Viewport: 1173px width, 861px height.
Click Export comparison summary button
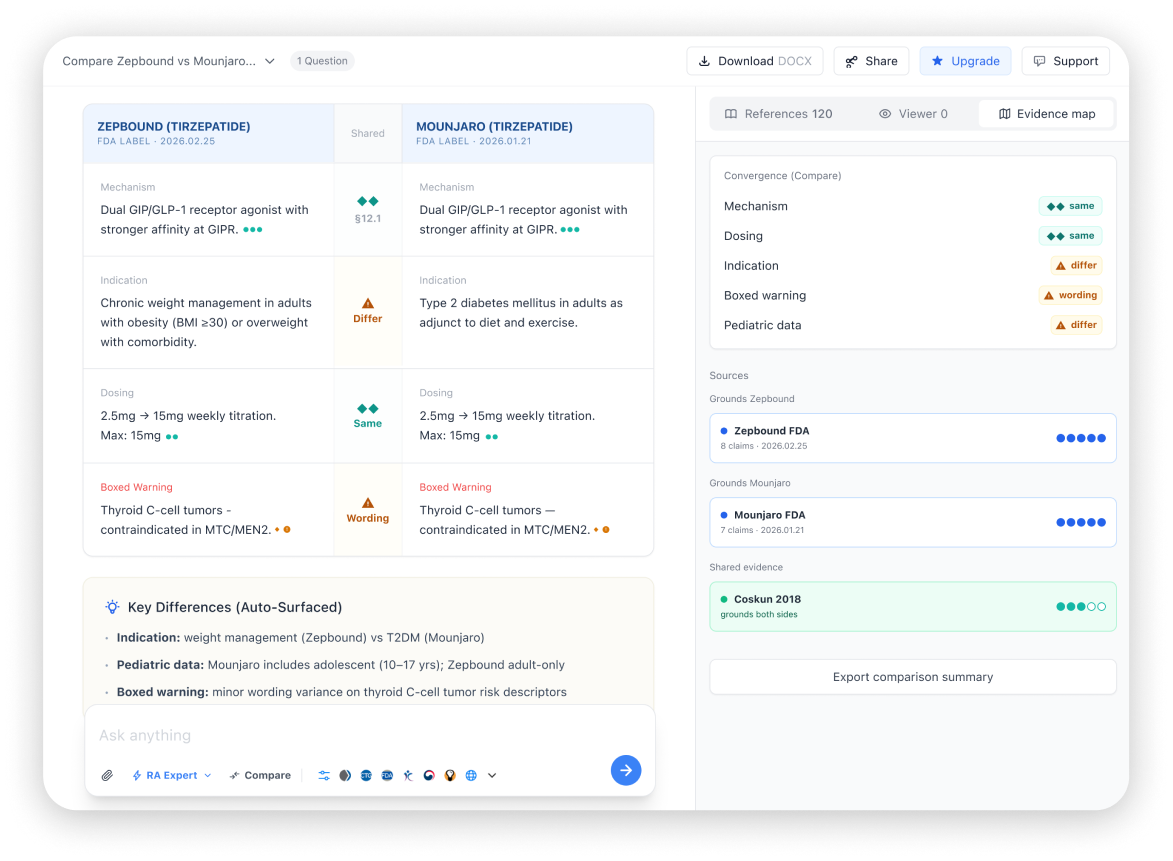point(913,677)
